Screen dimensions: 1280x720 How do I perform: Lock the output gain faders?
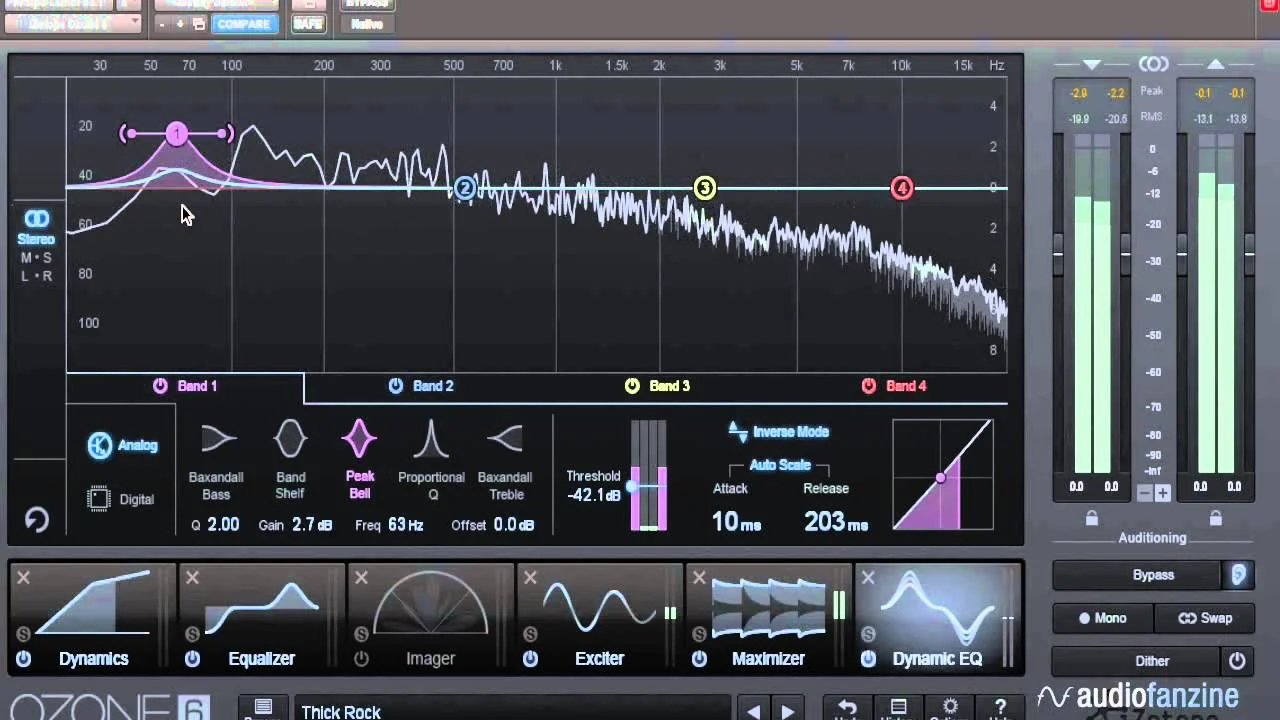1215,518
